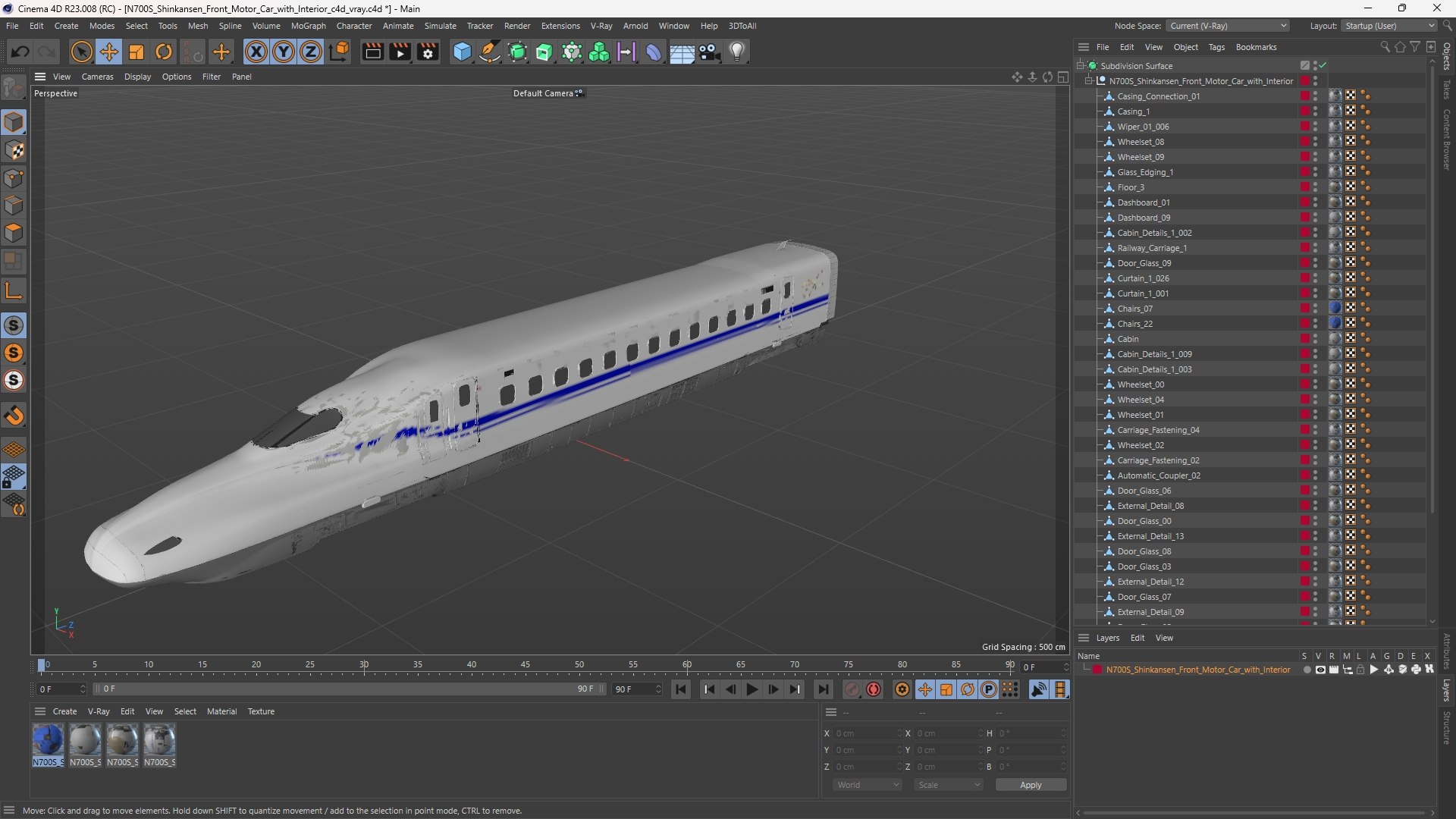
Task: Click the Undo arrow icon
Action: [x=20, y=52]
